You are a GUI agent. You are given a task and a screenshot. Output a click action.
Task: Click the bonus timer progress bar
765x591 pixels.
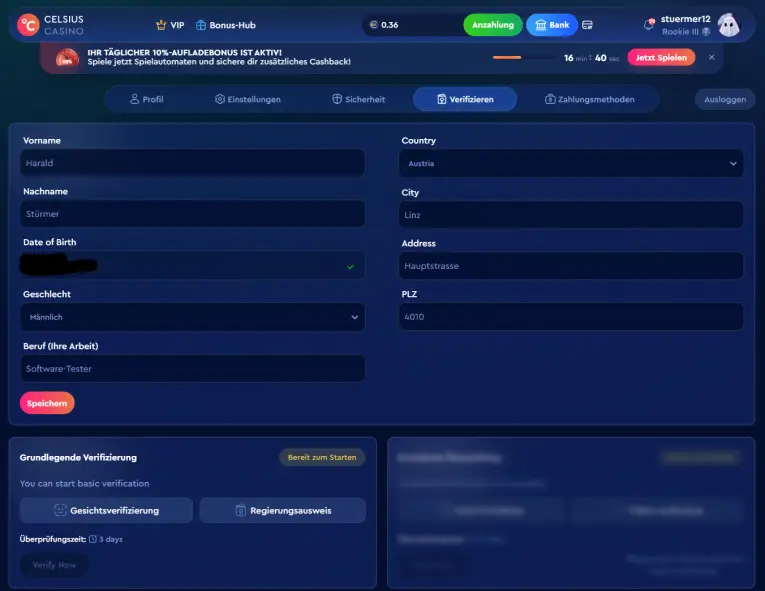524,58
